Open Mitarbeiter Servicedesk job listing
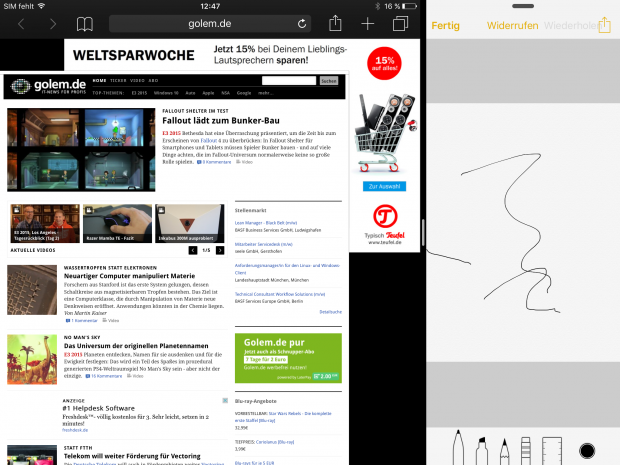The width and height of the screenshot is (620, 465). tap(264, 244)
